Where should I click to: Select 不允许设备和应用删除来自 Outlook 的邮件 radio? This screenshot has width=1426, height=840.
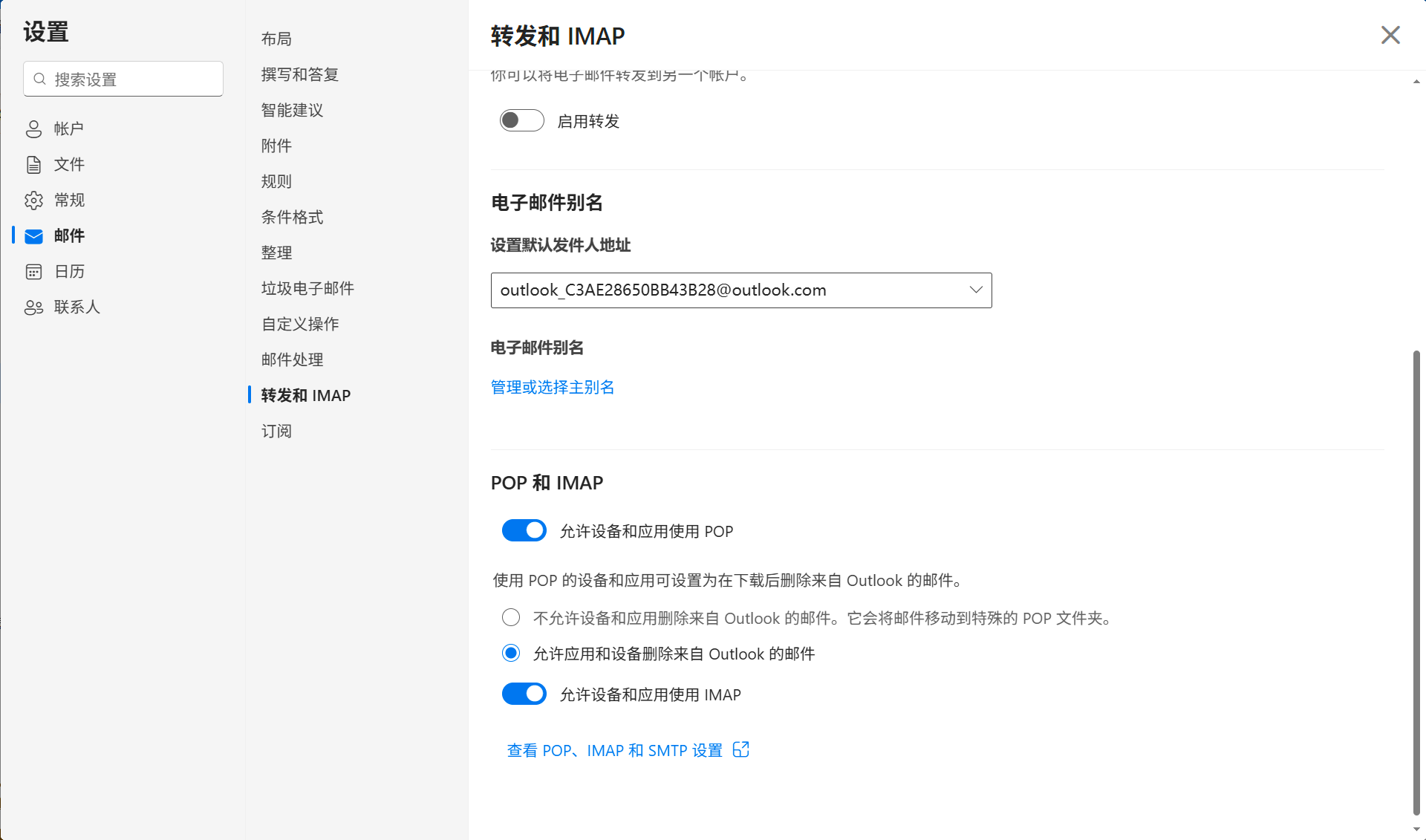click(x=511, y=617)
